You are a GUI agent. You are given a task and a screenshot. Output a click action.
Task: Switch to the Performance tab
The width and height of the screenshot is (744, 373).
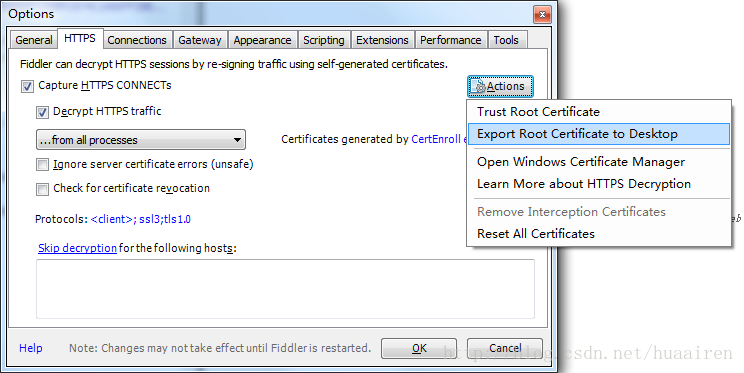point(451,40)
